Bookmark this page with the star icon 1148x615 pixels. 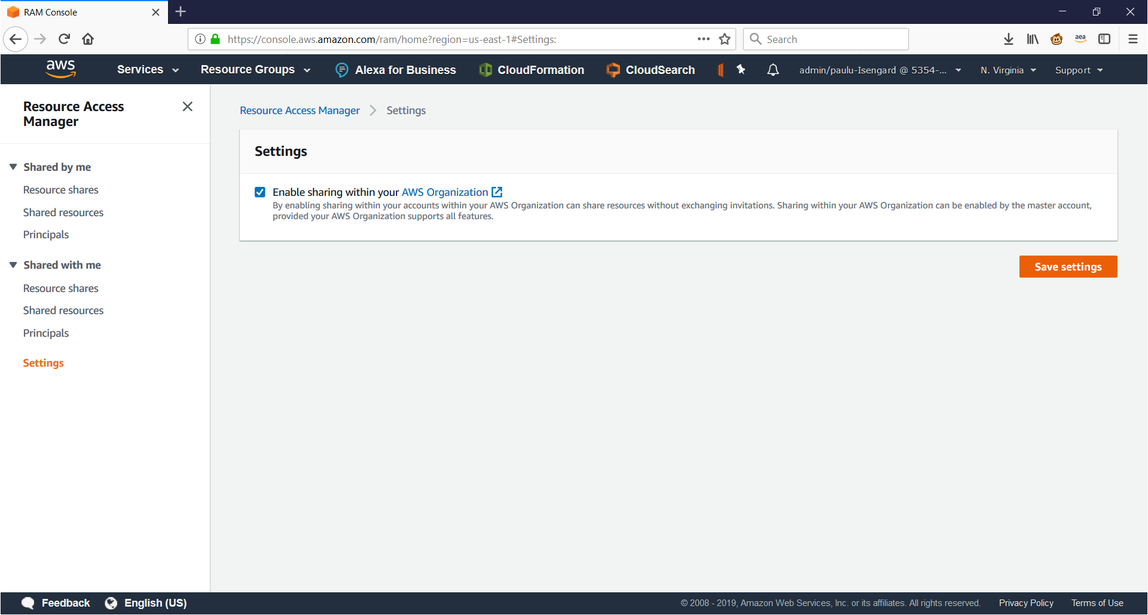[724, 40]
